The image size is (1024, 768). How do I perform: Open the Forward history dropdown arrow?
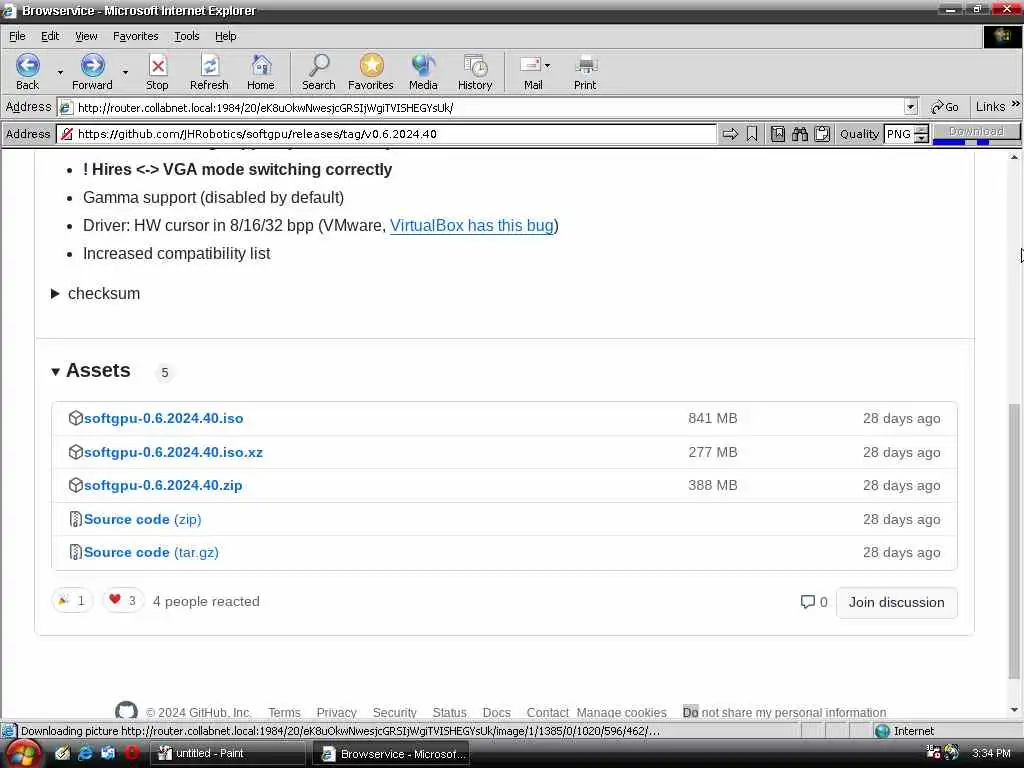[125, 72]
